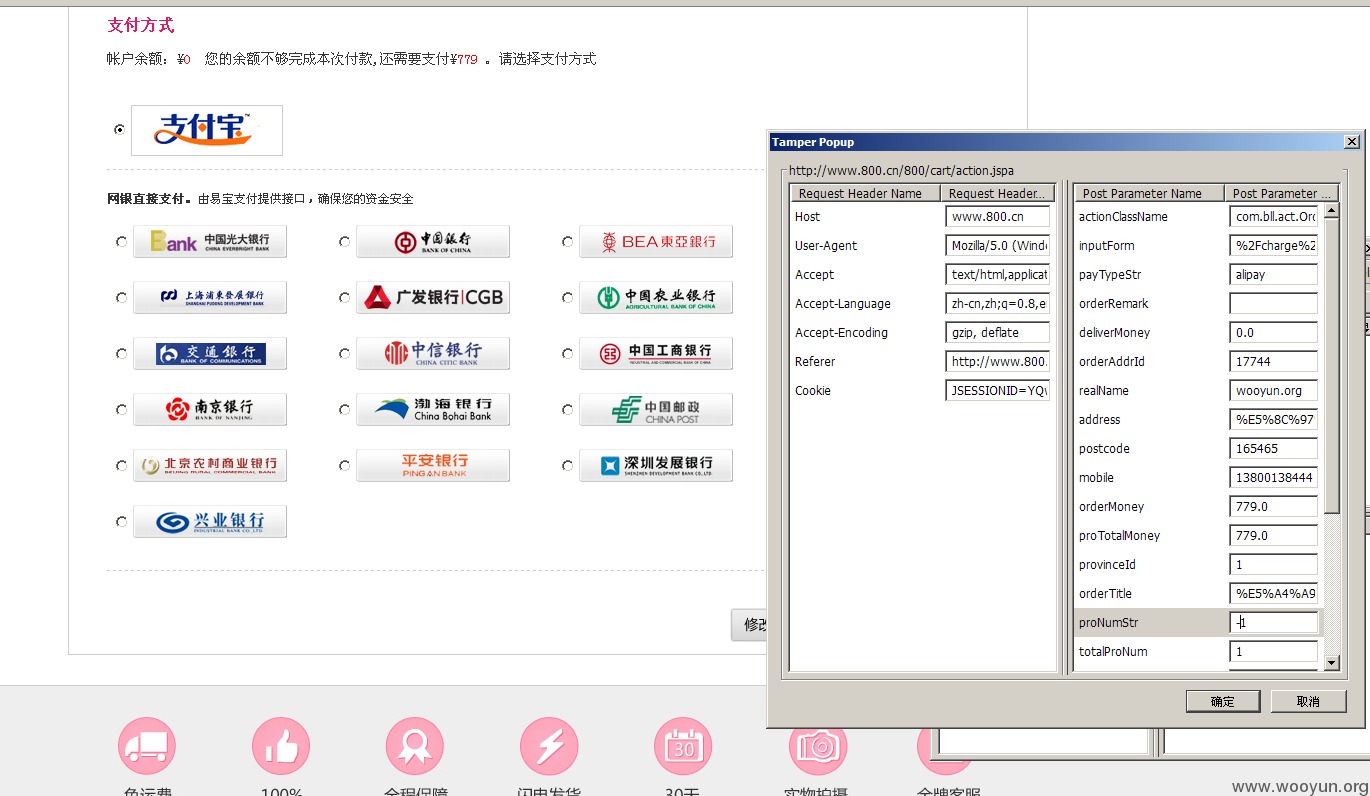Click the post parameter scrollbar thumb
The width and height of the screenshot is (1370, 796).
coord(1331,365)
